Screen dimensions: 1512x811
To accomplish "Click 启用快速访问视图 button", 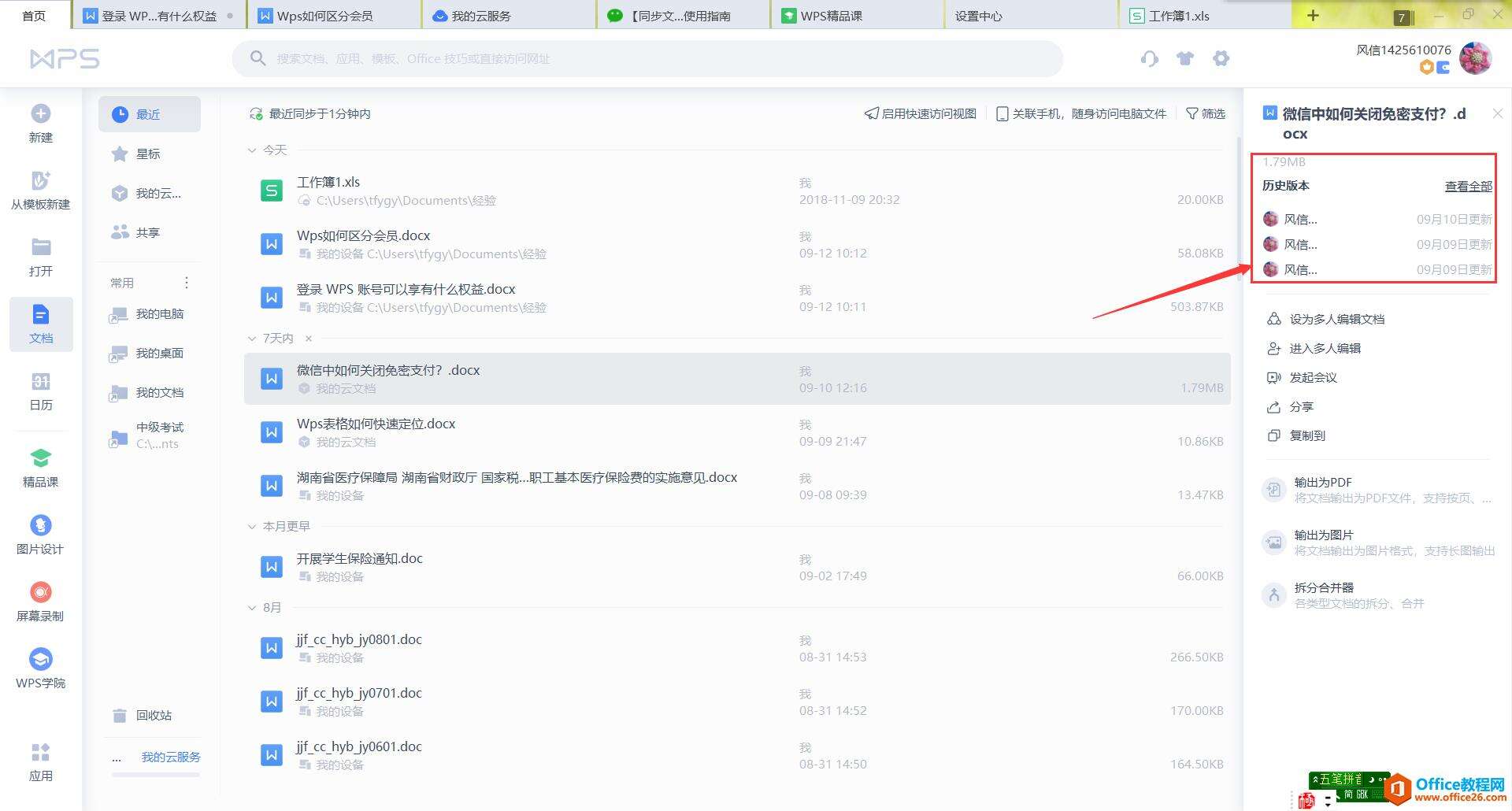I will tap(921, 114).
